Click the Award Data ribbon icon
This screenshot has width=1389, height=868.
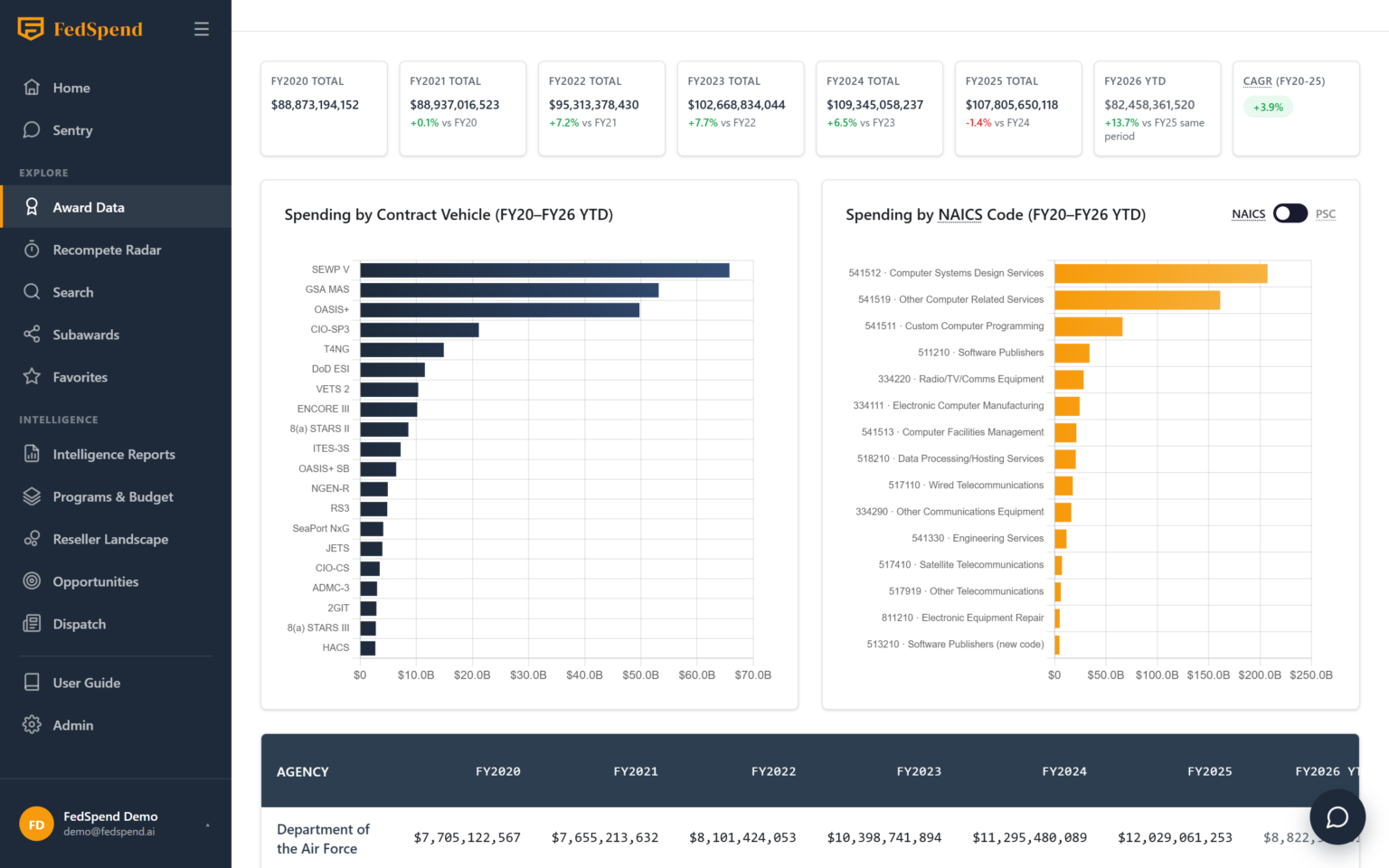pyautogui.click(x=32, y=207)
